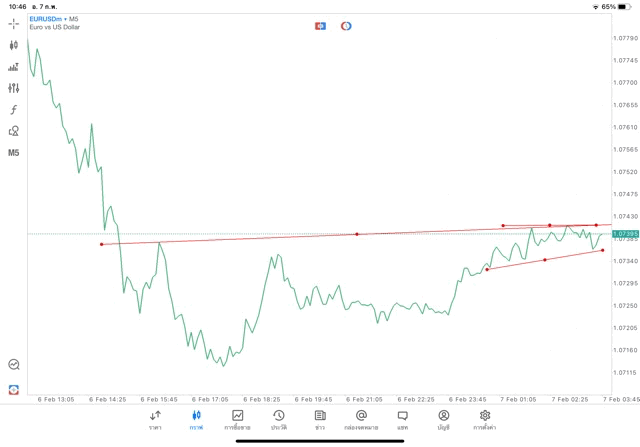Image resolution: width=640 pixels, height=447 pixels.
Task: Expand the EURUSDm symbol dropdown
Action: (54, 19)
